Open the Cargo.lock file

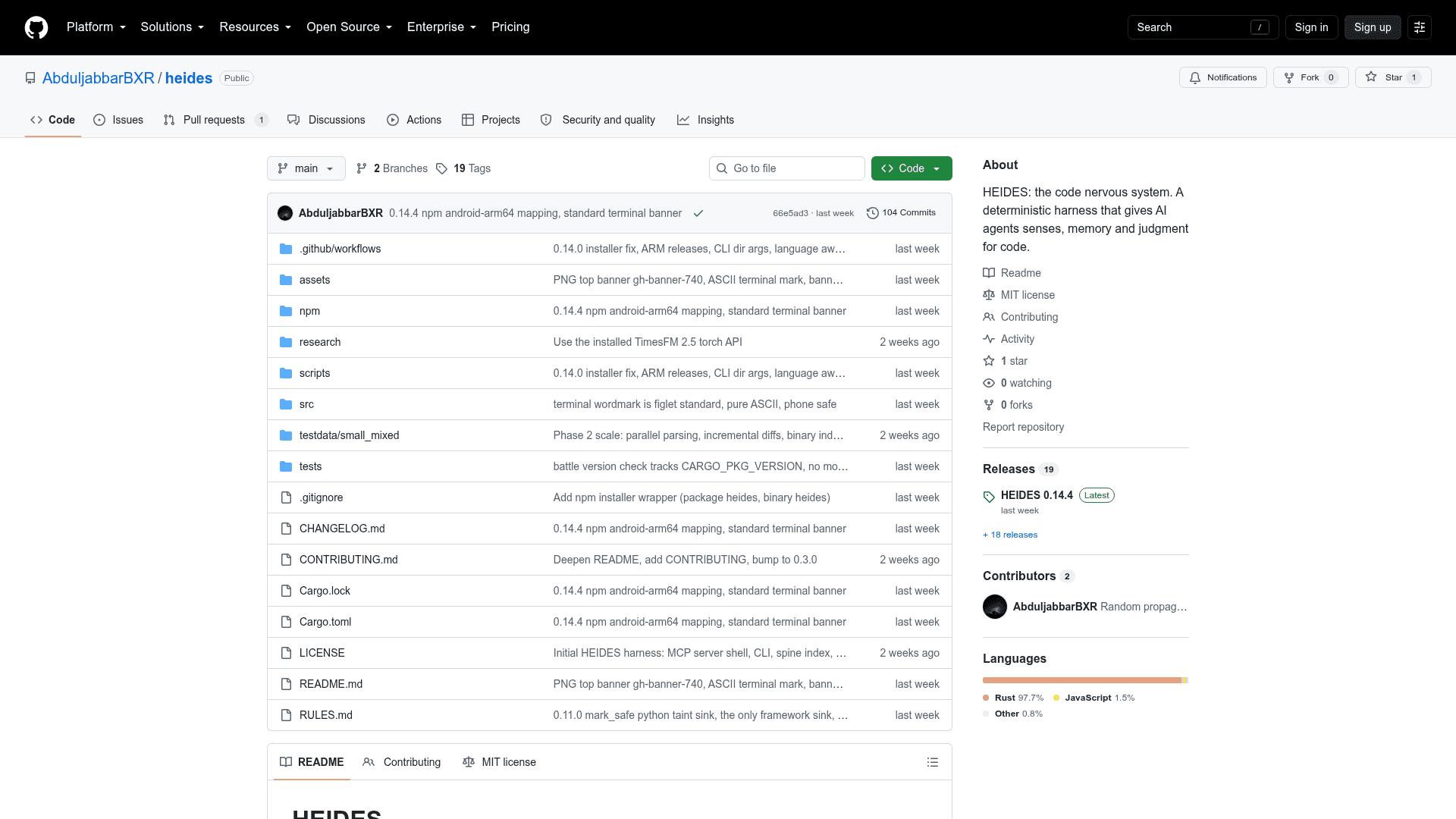pos(325,591)
